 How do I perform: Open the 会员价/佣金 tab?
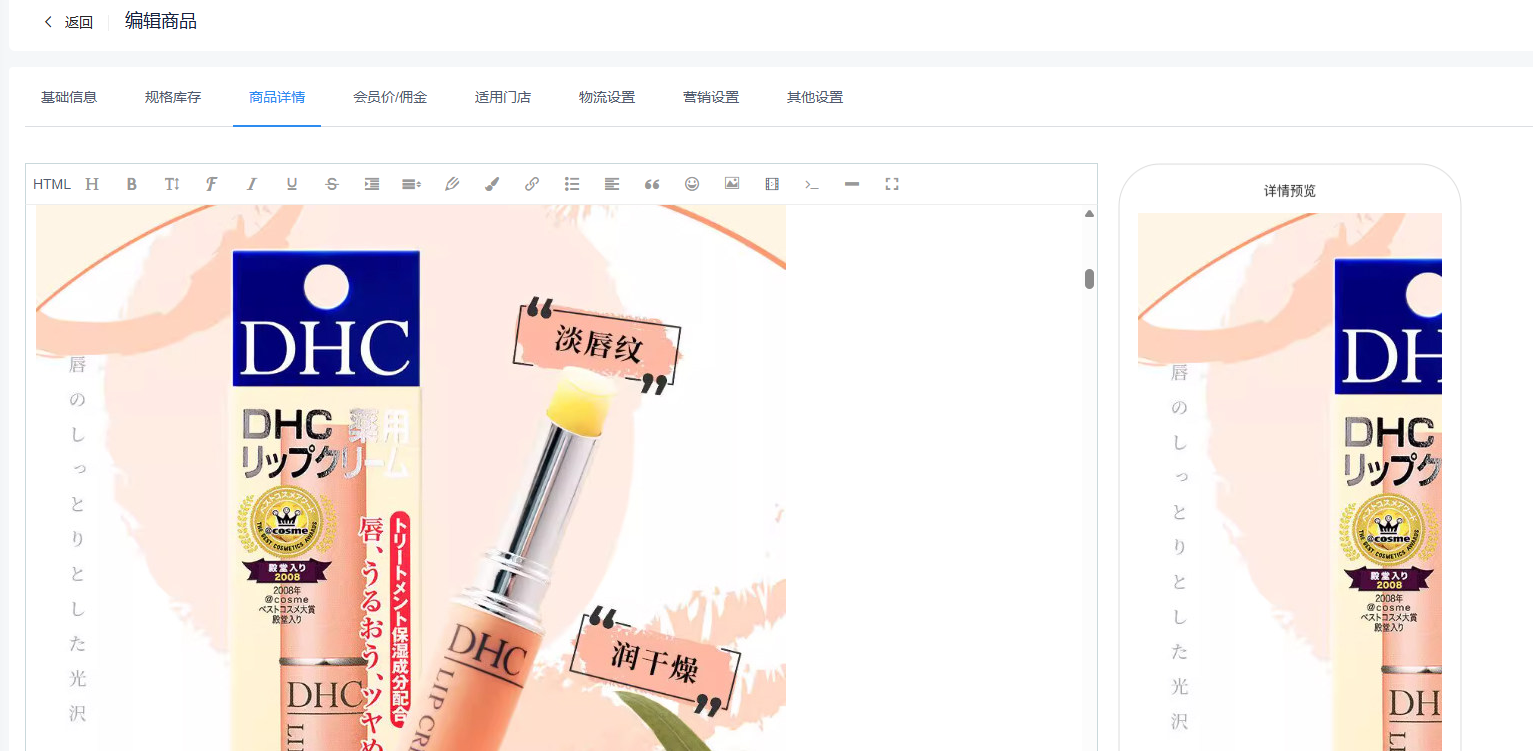coord(390,97)
